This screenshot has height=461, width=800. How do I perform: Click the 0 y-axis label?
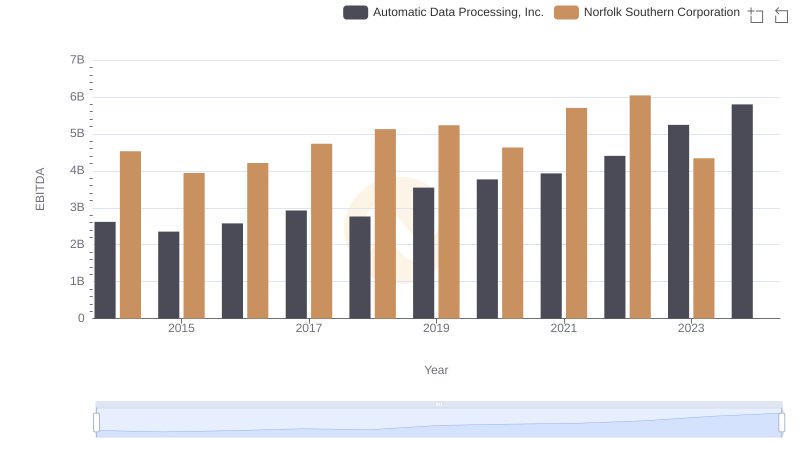pos(81,318)
